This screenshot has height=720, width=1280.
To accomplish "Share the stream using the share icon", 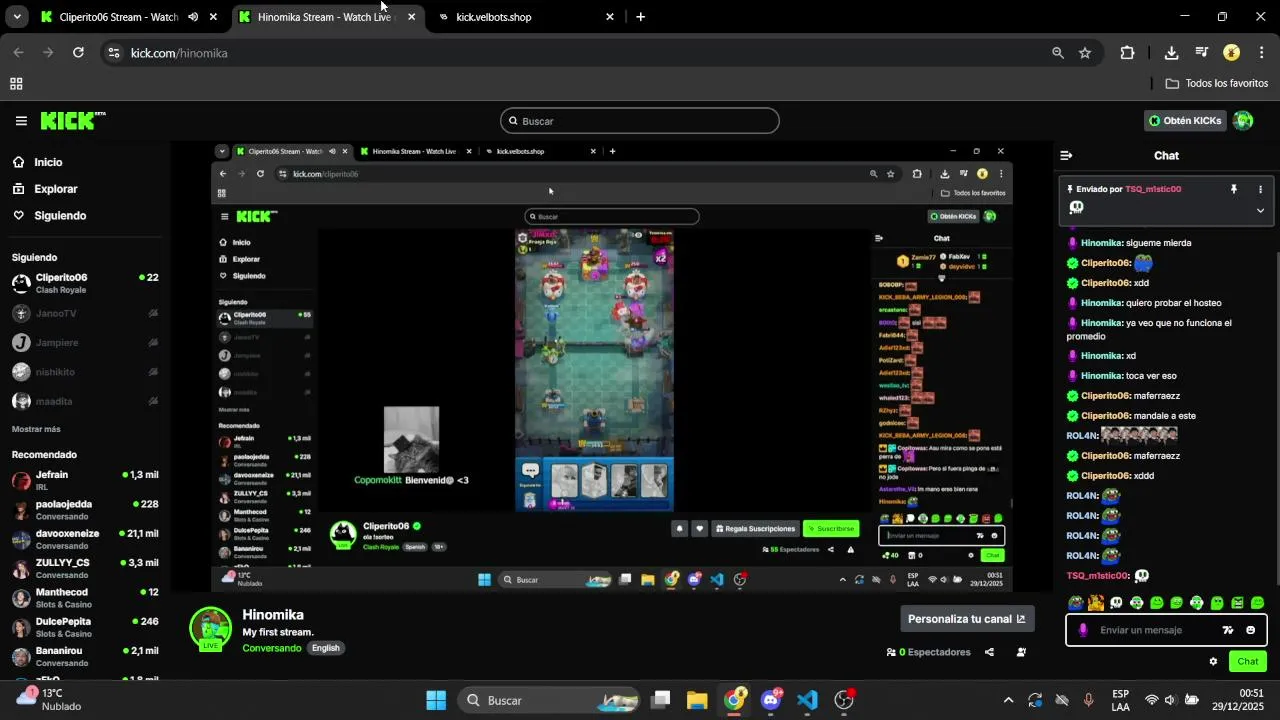I will click(x=989, y=652).
